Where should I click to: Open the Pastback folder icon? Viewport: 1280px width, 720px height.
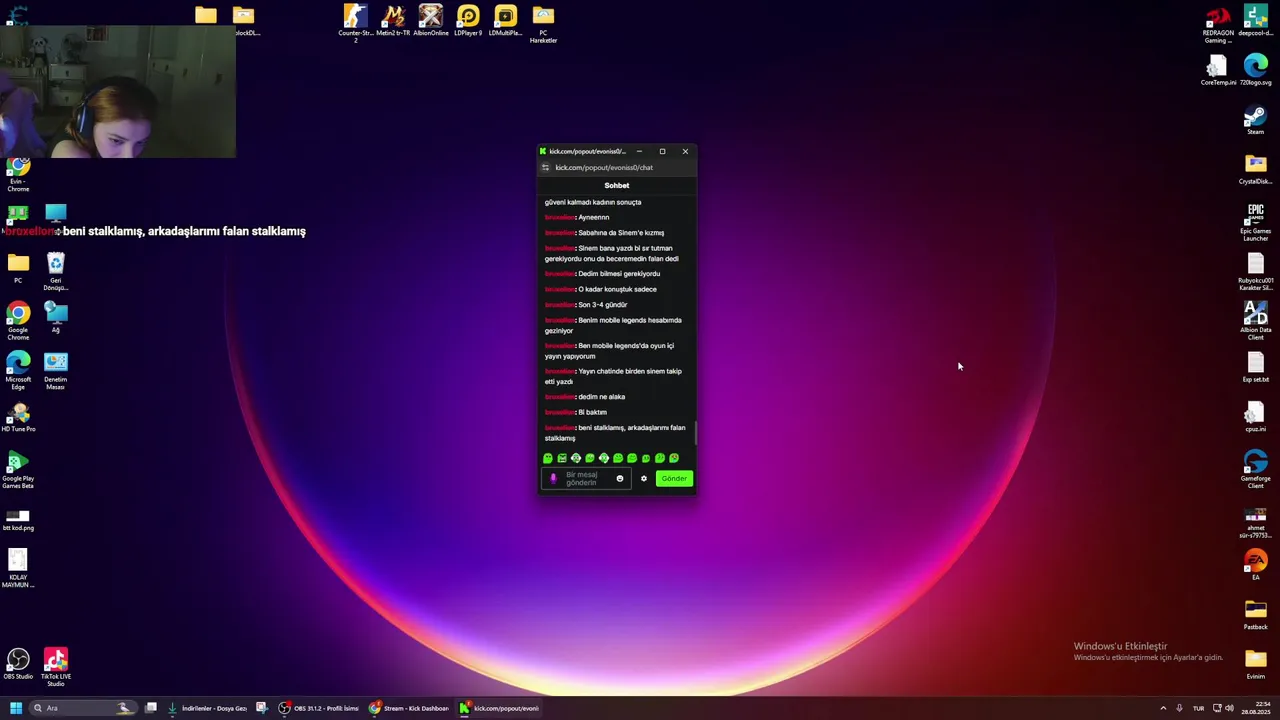1255,614
